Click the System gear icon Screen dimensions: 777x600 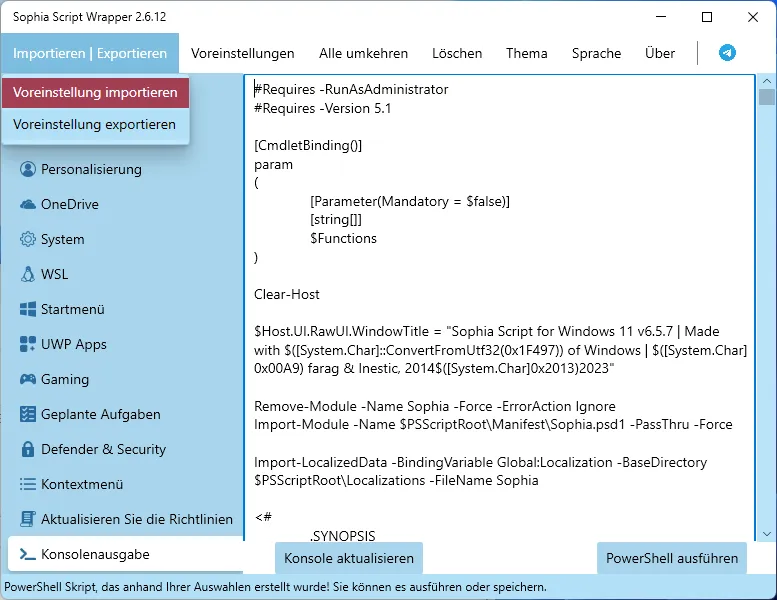tap(28, 239)
